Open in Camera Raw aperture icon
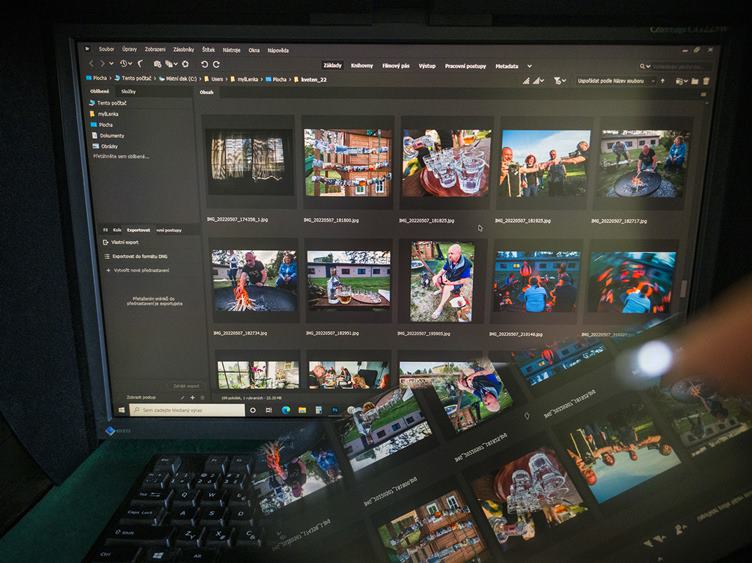 (186, 64)
